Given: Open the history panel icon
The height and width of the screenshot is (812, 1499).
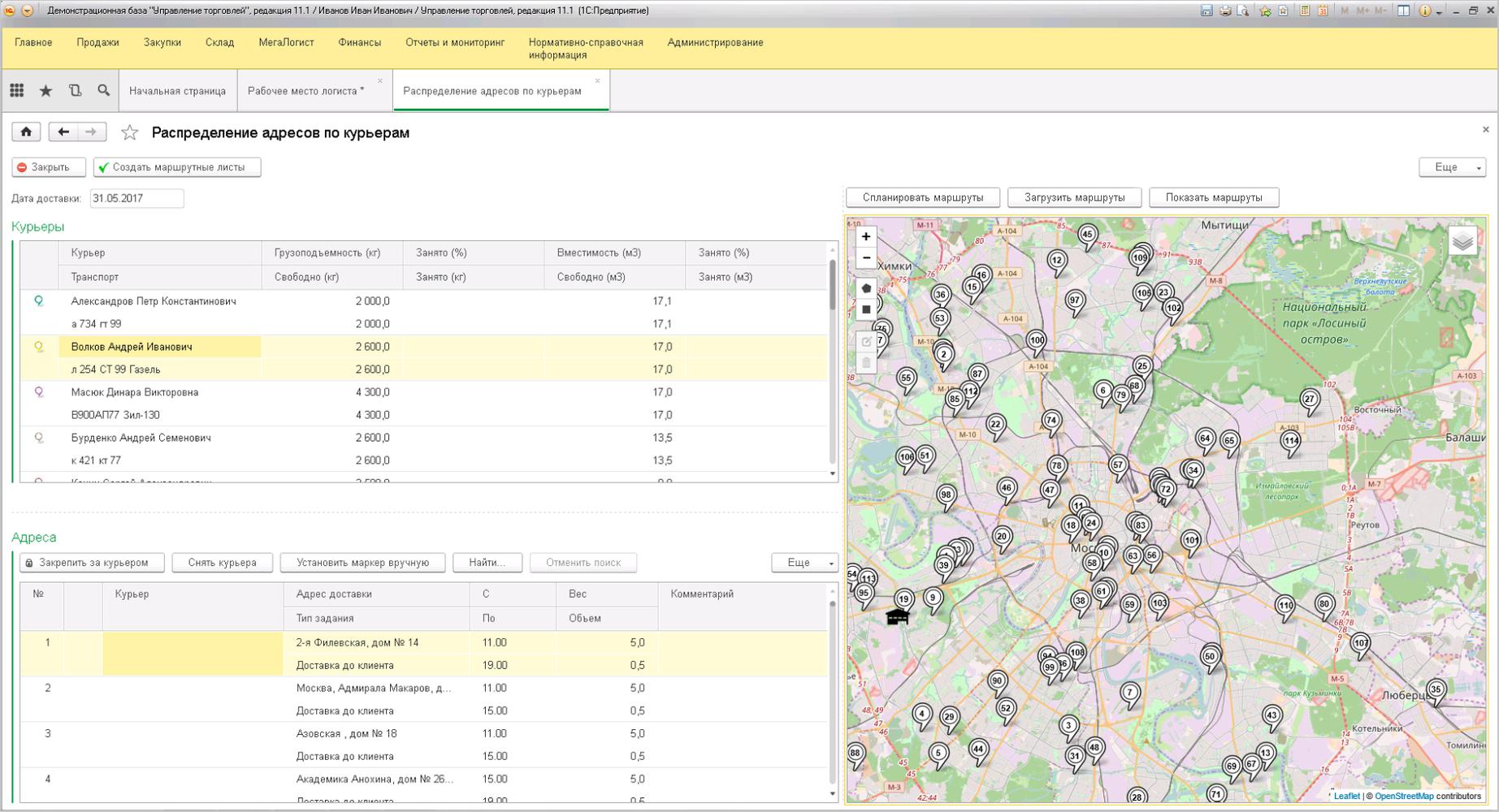Looking at the screenshot, I should [75, 91].
